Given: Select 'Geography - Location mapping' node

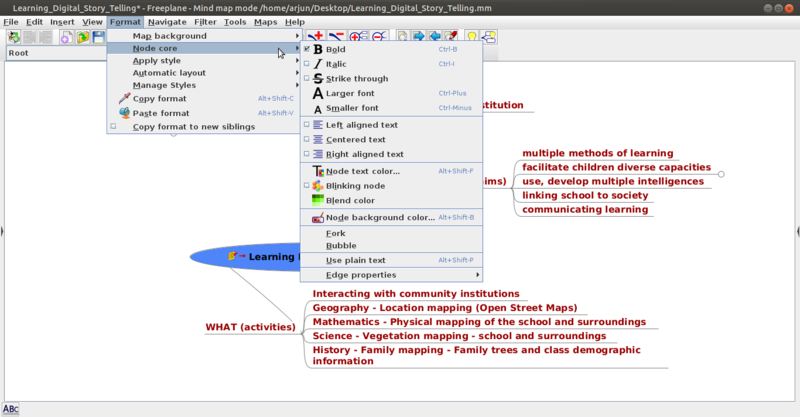Looking at the screenshot, I should (444, 308).
